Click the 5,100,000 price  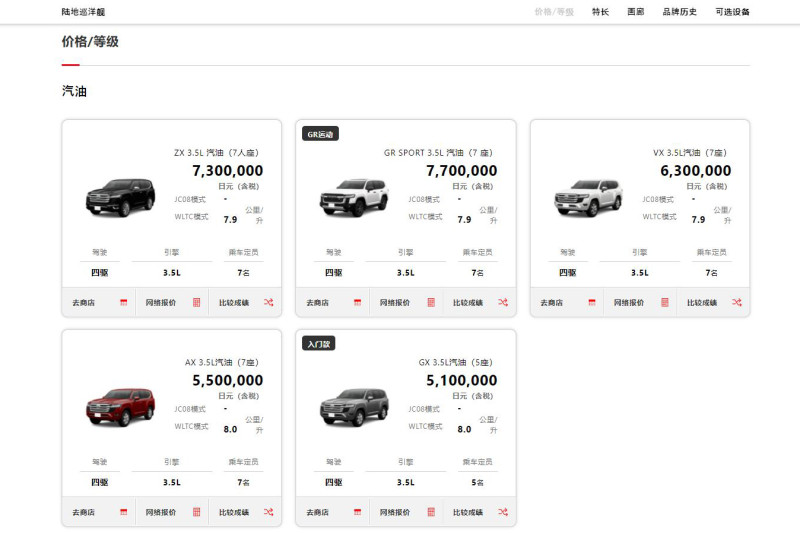coord(462,380)
